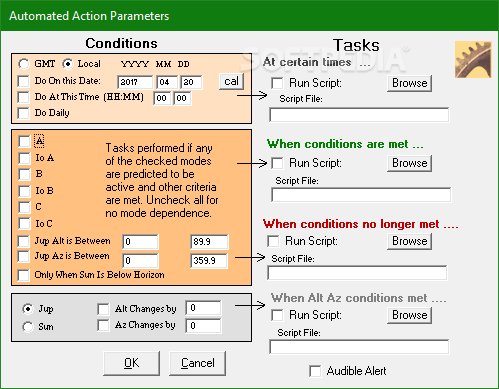This screenshot has height=389, width=499.
Task: Check the mode A checkbox
Action: coord(24,141)
